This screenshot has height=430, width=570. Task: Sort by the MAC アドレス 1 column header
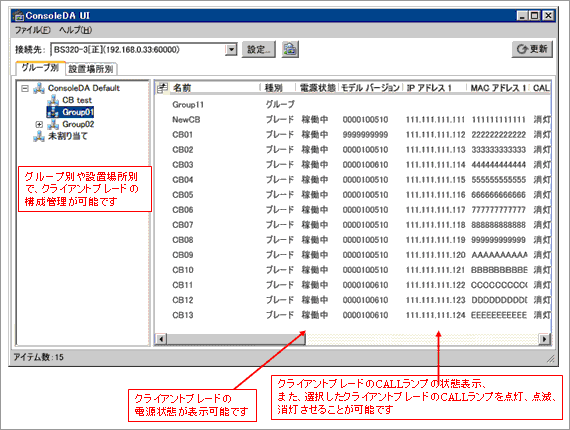pyautogui.click(x=498, y=88)
